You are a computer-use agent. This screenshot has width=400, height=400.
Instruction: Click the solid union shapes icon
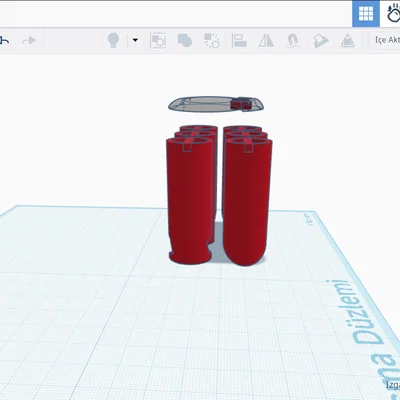coord(185,41)
